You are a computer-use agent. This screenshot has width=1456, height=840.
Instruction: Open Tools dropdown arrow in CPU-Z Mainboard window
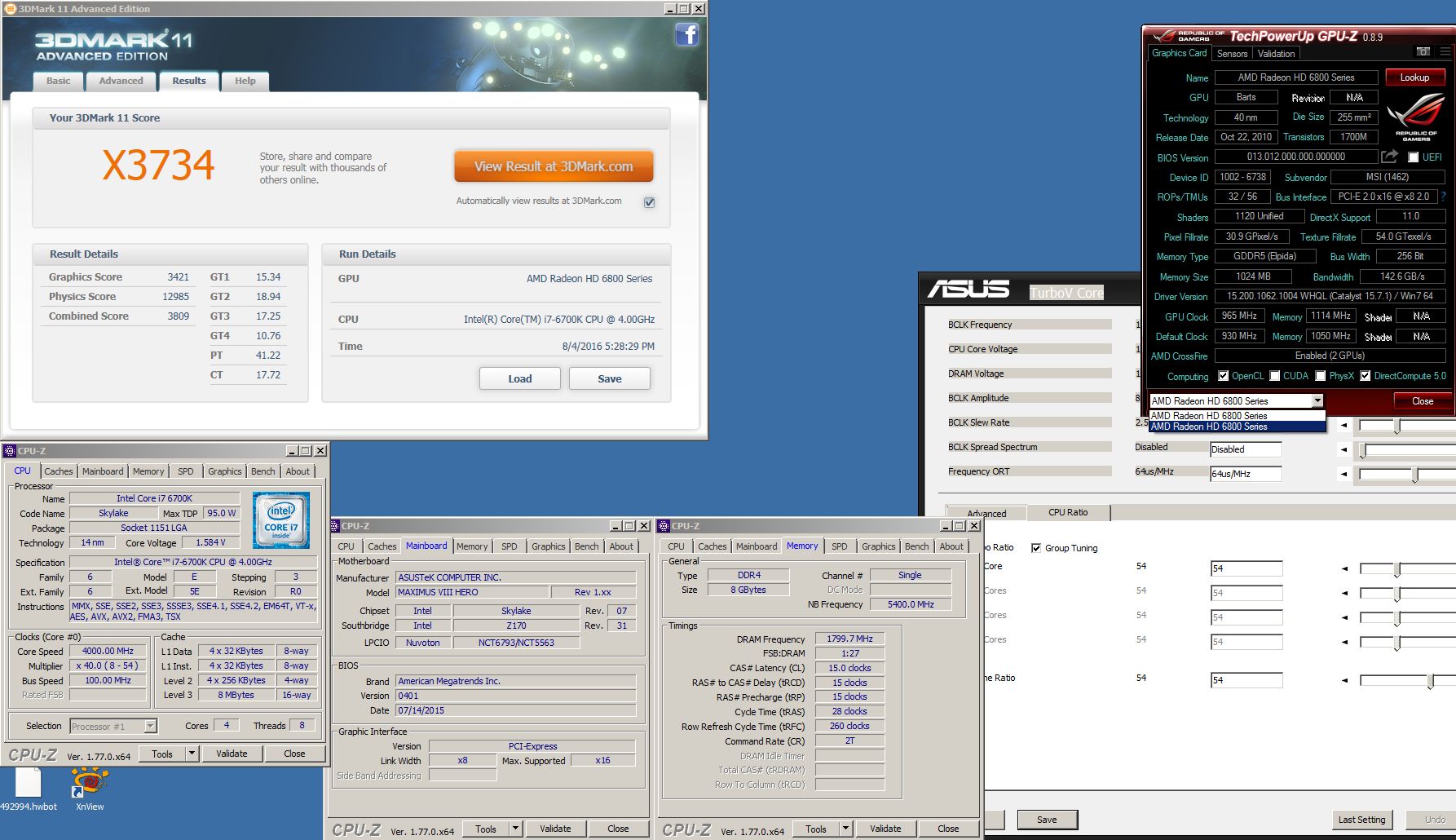click(x=516, y=829)
